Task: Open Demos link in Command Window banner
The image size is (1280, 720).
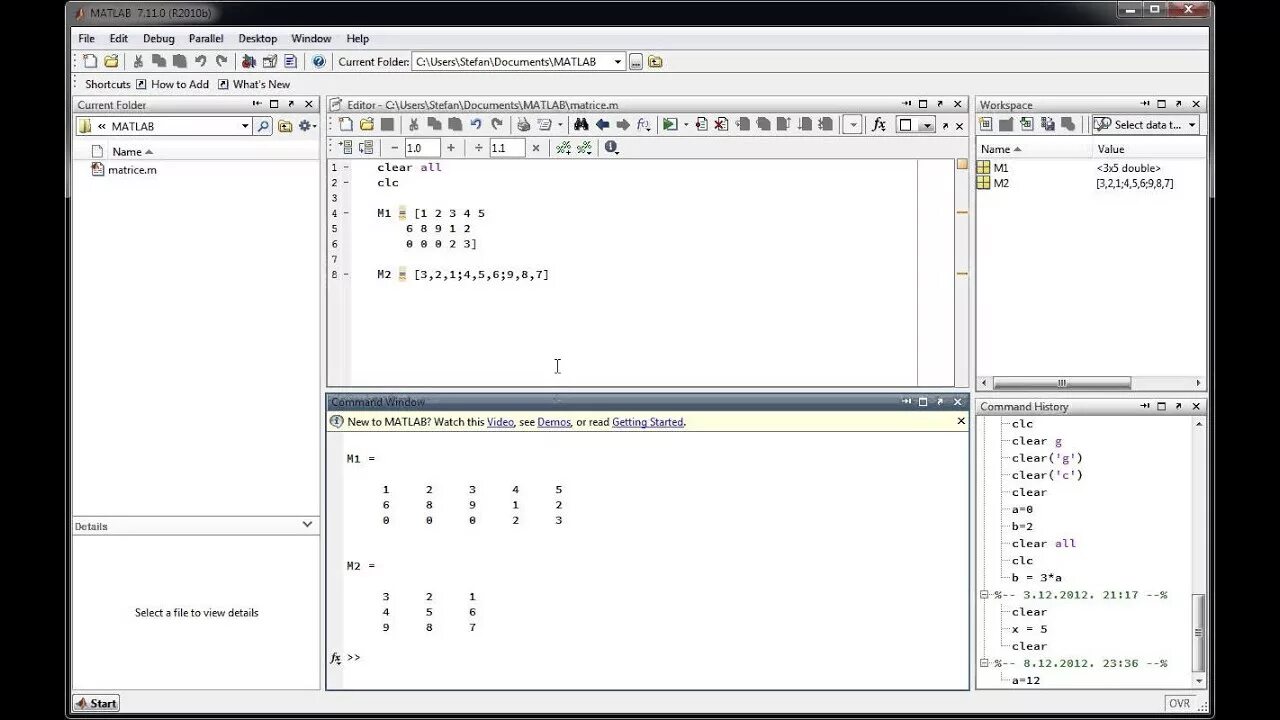Action: [x=554, y=422]
